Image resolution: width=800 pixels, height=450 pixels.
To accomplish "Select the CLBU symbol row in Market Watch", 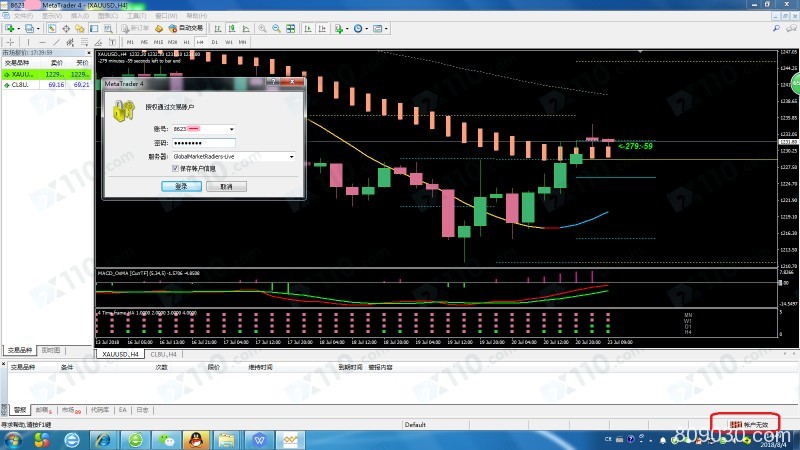I will click(x=47, y=85).
